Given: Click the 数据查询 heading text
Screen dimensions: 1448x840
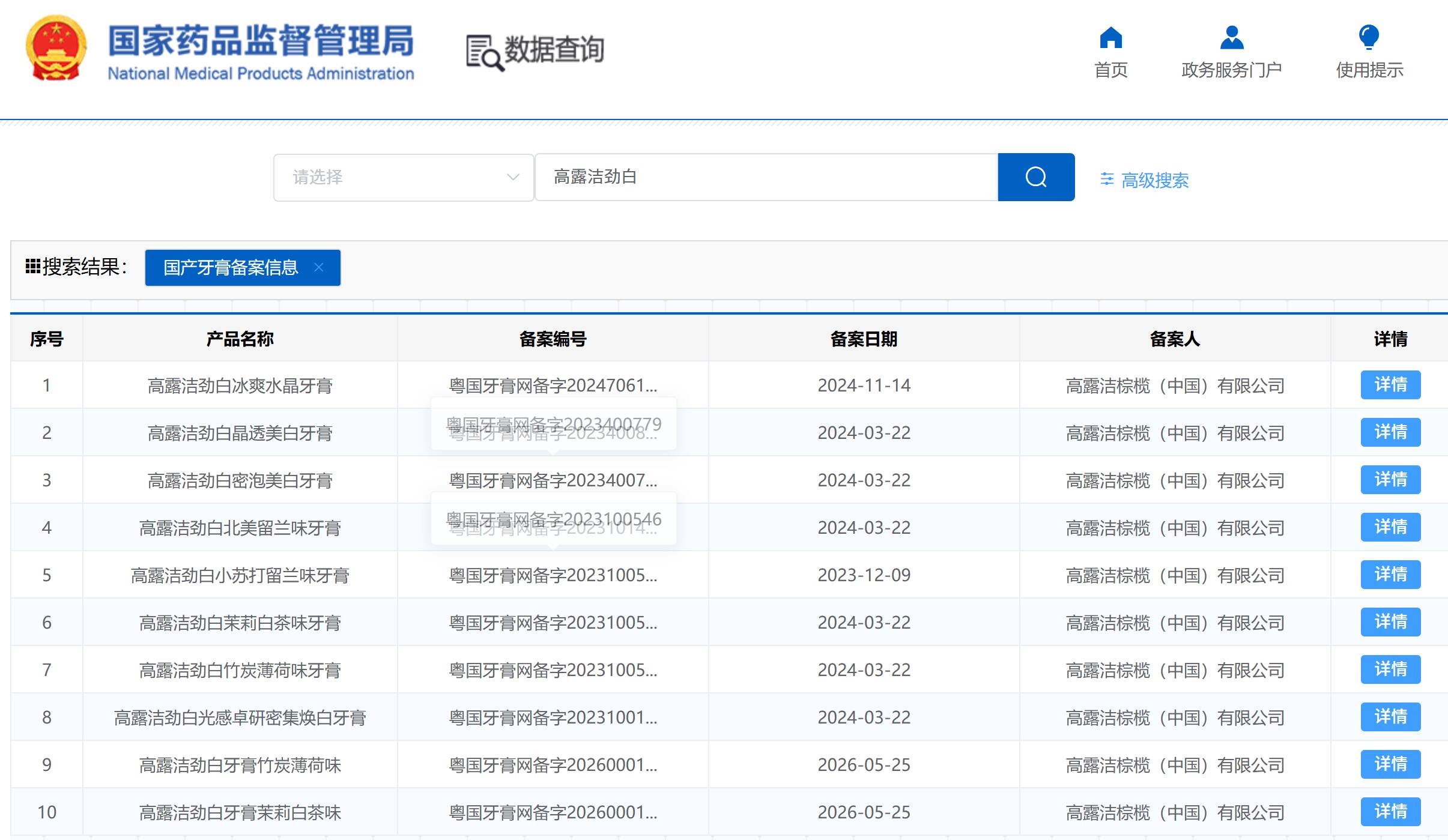Looking at the screenshot, I should [x=554, y=49].
